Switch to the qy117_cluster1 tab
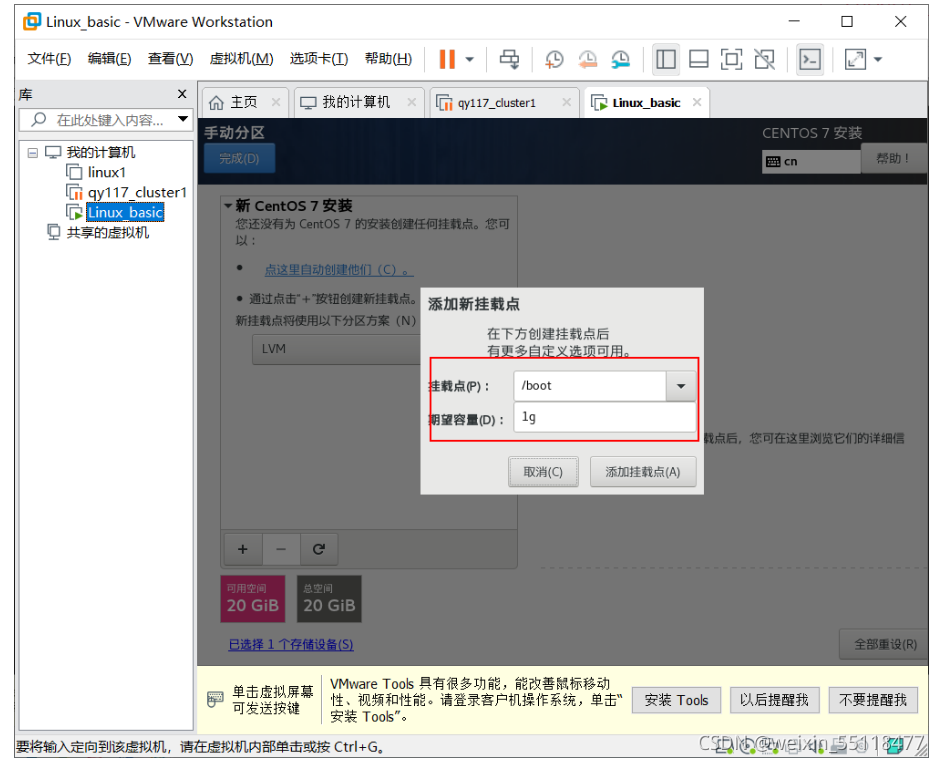This screenshot has width=940, height=763. click(x=497, y=102)
